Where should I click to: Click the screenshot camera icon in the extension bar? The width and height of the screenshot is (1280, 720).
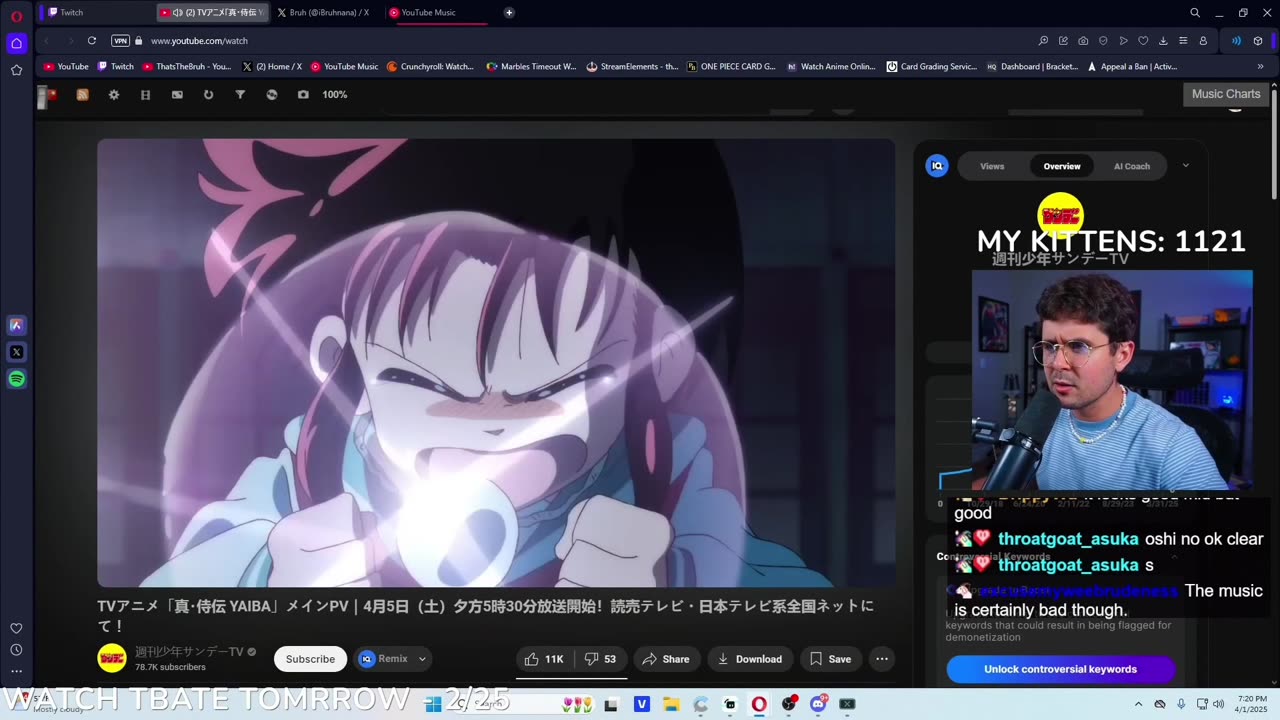[x=303, y=95]
